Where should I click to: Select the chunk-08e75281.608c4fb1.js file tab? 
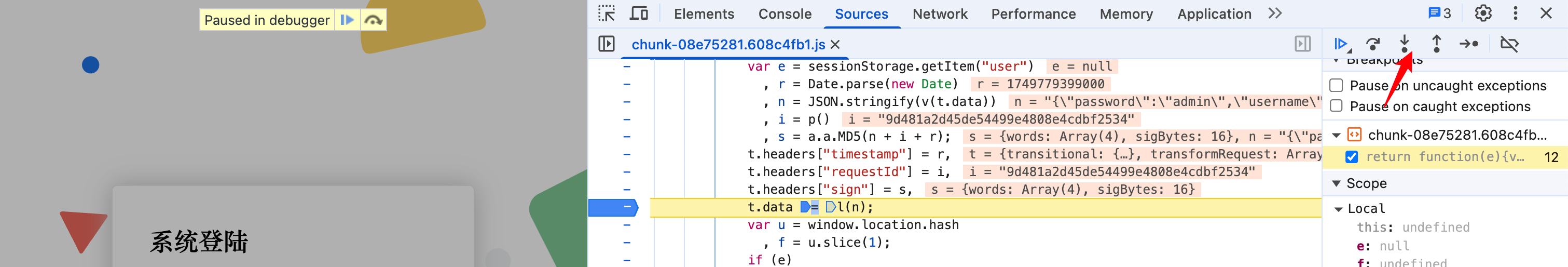click(728, 45)
